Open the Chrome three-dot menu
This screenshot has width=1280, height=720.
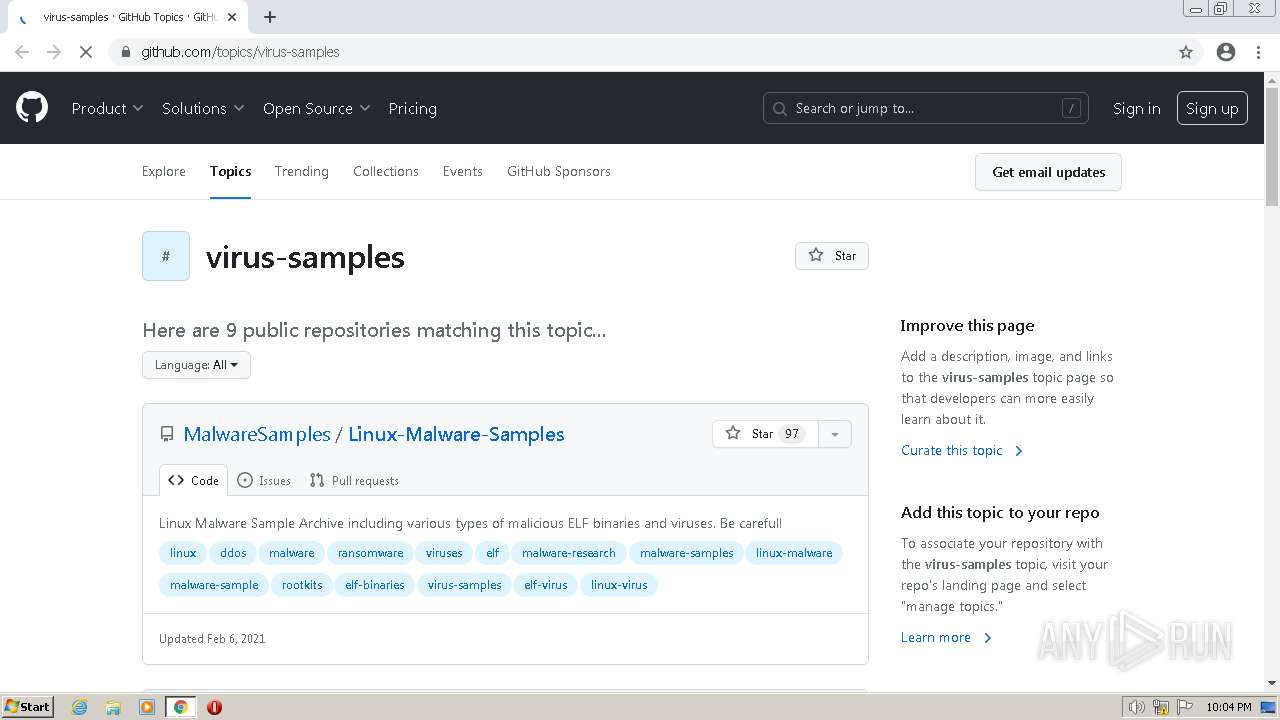click(1259, 52)
